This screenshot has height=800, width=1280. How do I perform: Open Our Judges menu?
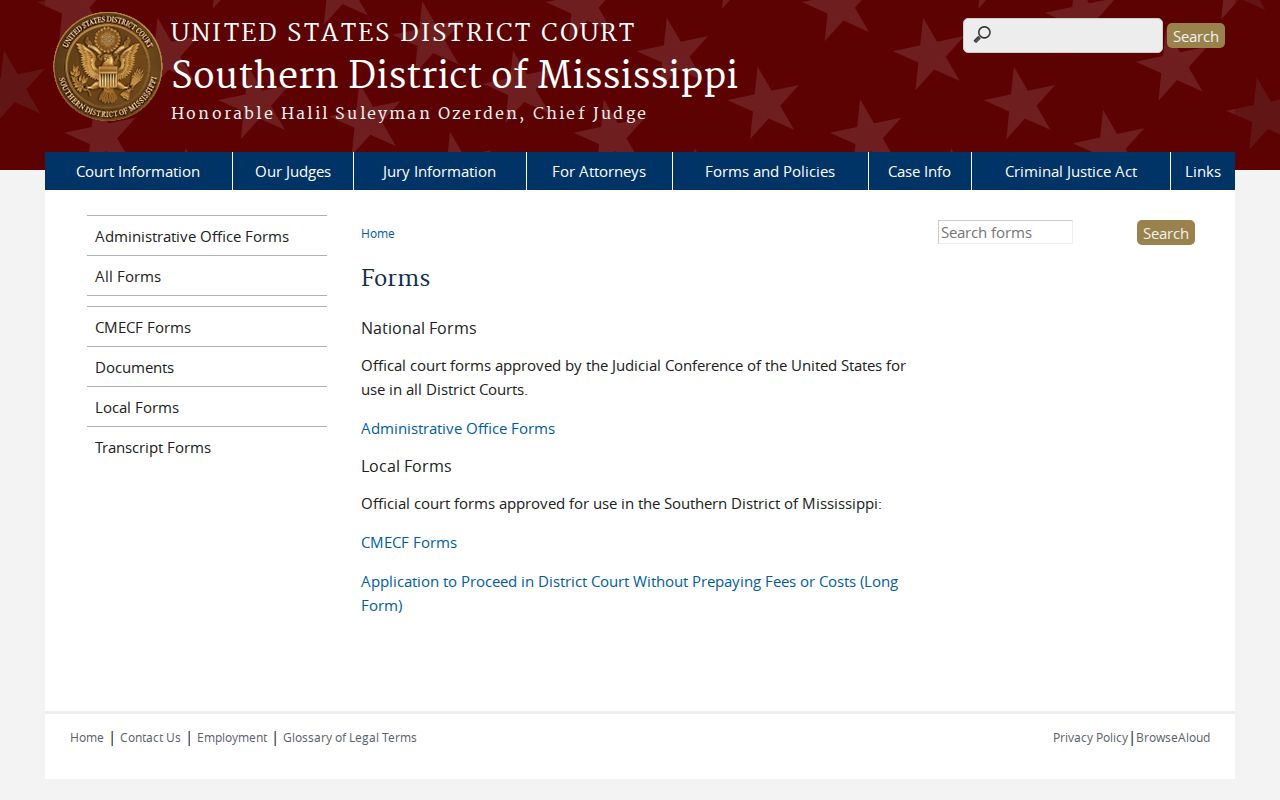[293, 171]
